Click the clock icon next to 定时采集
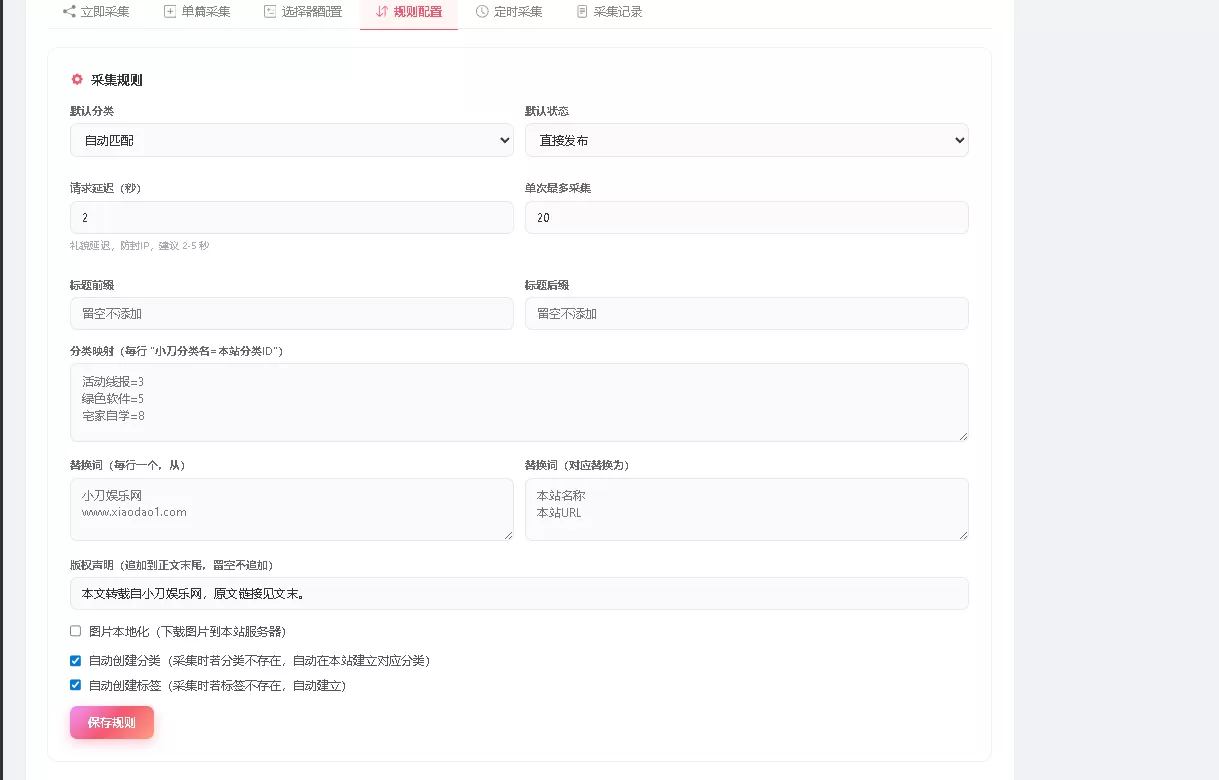This screenshot has height=780, width=1219. [x=481, y=11]
